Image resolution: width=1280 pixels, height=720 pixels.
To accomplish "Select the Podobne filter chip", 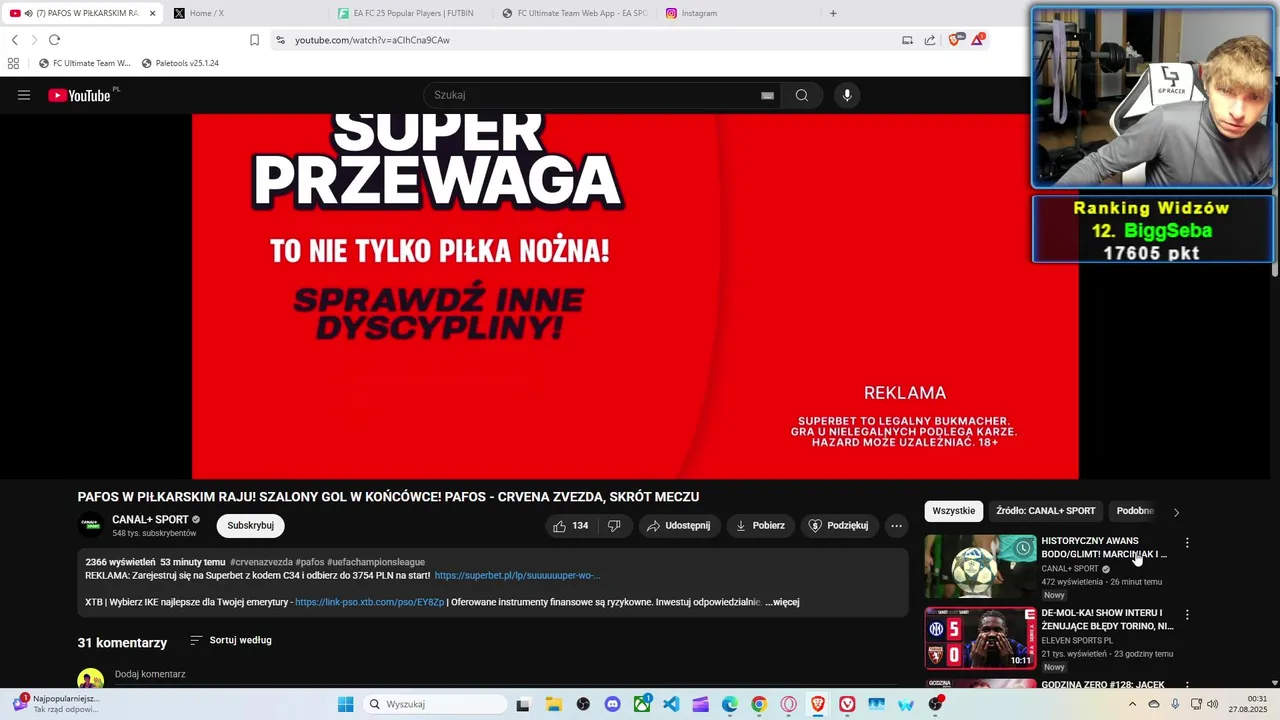I will (1134, 511).
